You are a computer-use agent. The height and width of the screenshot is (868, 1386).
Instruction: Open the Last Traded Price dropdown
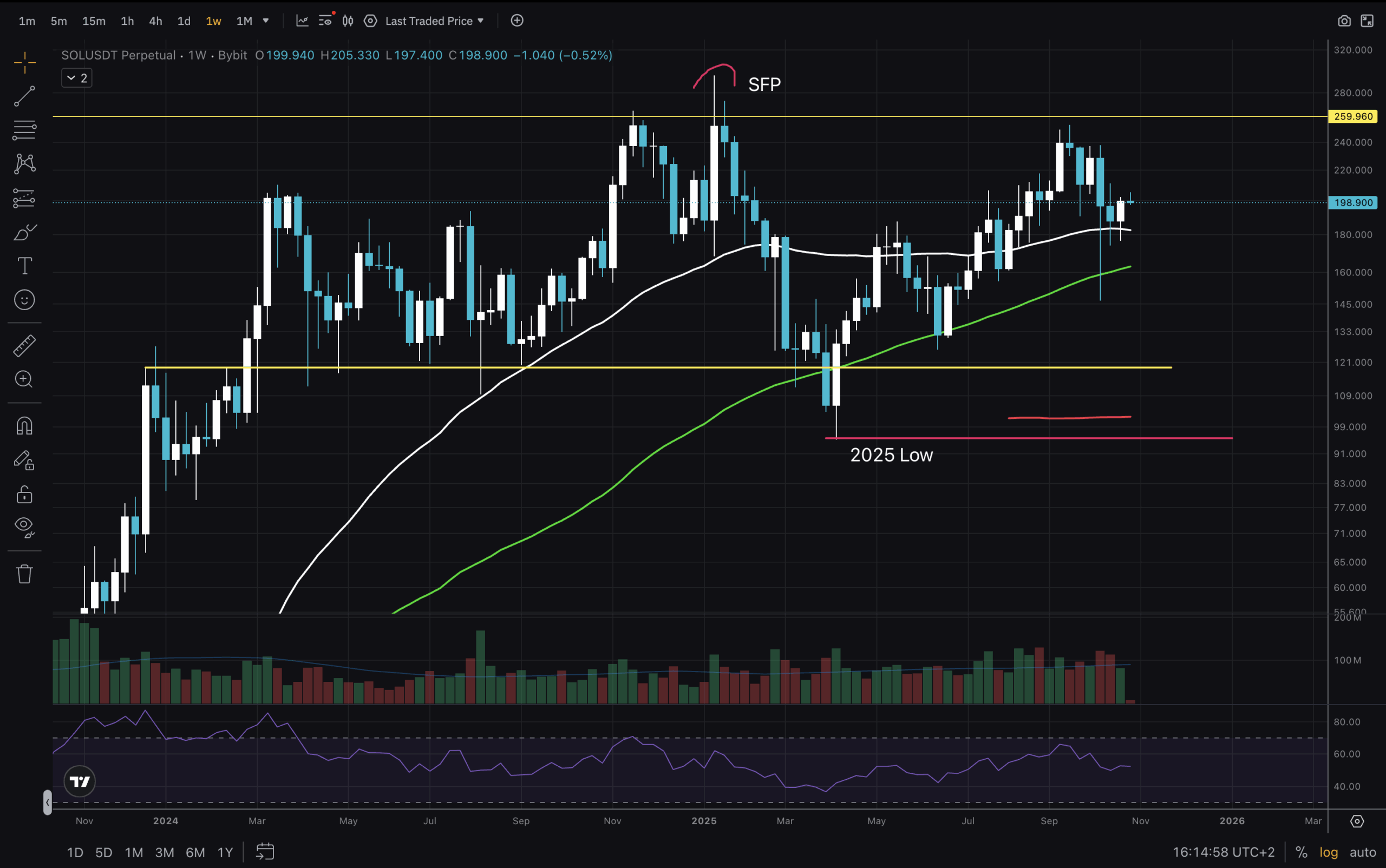[x=434, y=21]
